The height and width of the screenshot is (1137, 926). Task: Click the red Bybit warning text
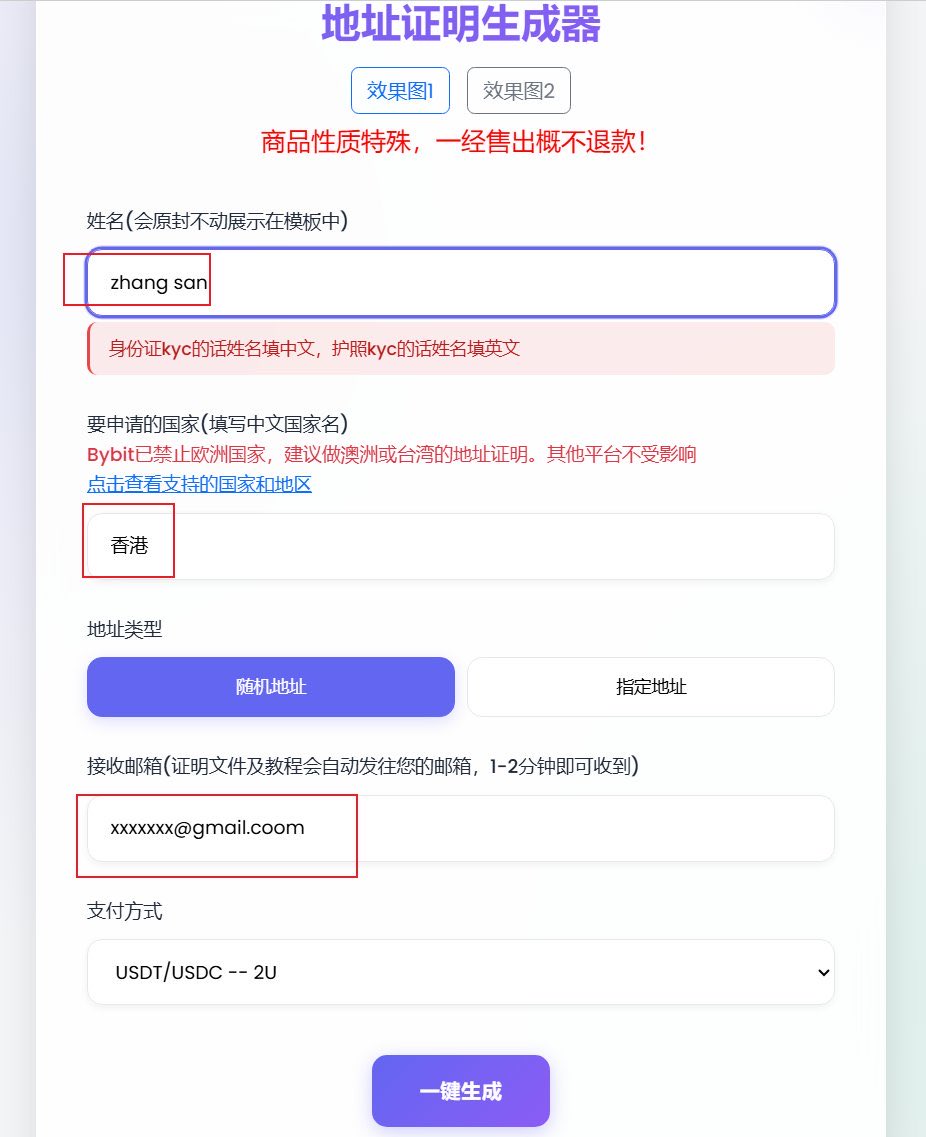click(392, 454)
